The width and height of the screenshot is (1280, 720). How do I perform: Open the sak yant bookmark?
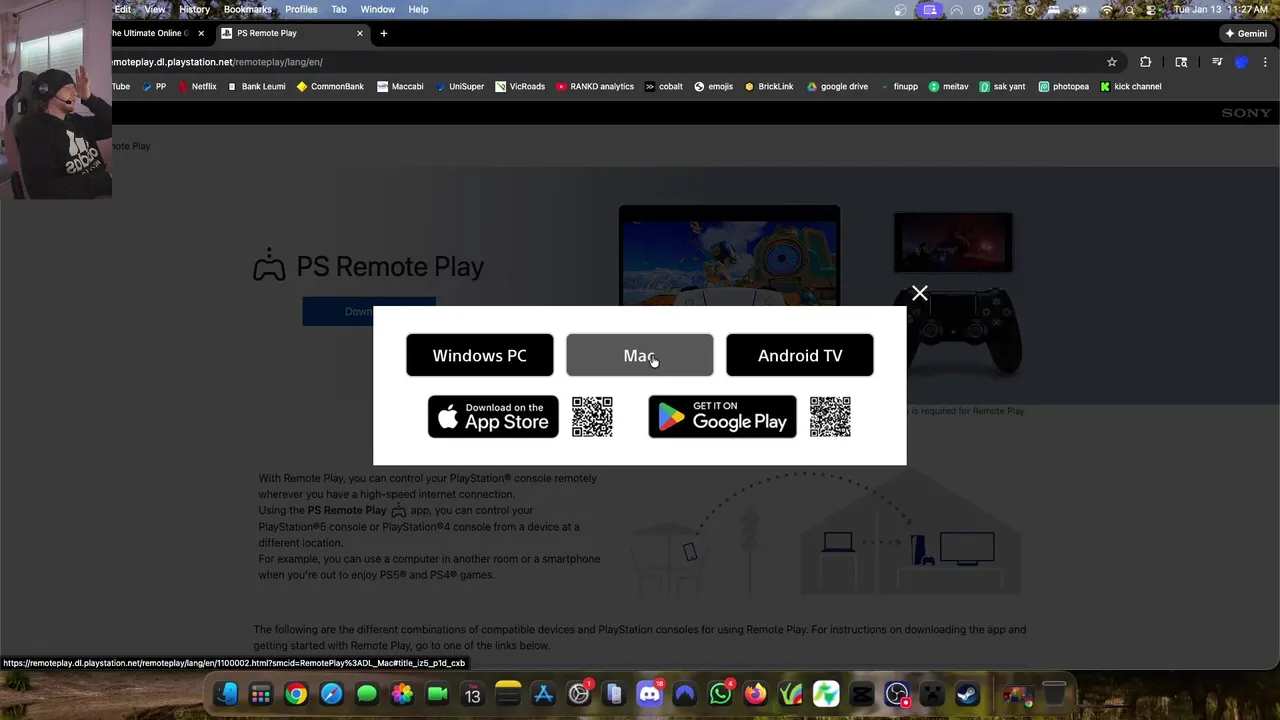[1003, 87]
